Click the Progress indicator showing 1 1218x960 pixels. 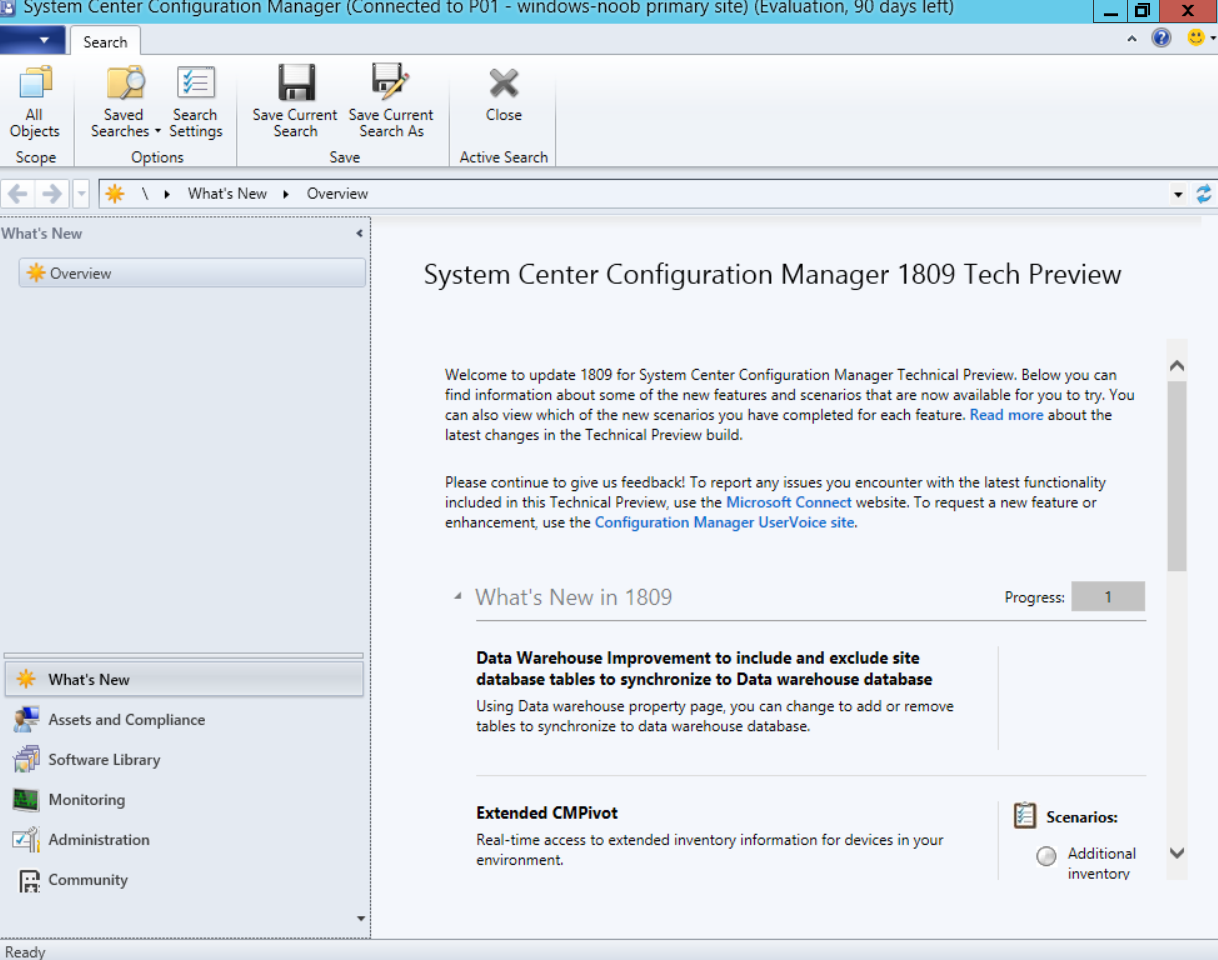click(x=1108, y=597)
